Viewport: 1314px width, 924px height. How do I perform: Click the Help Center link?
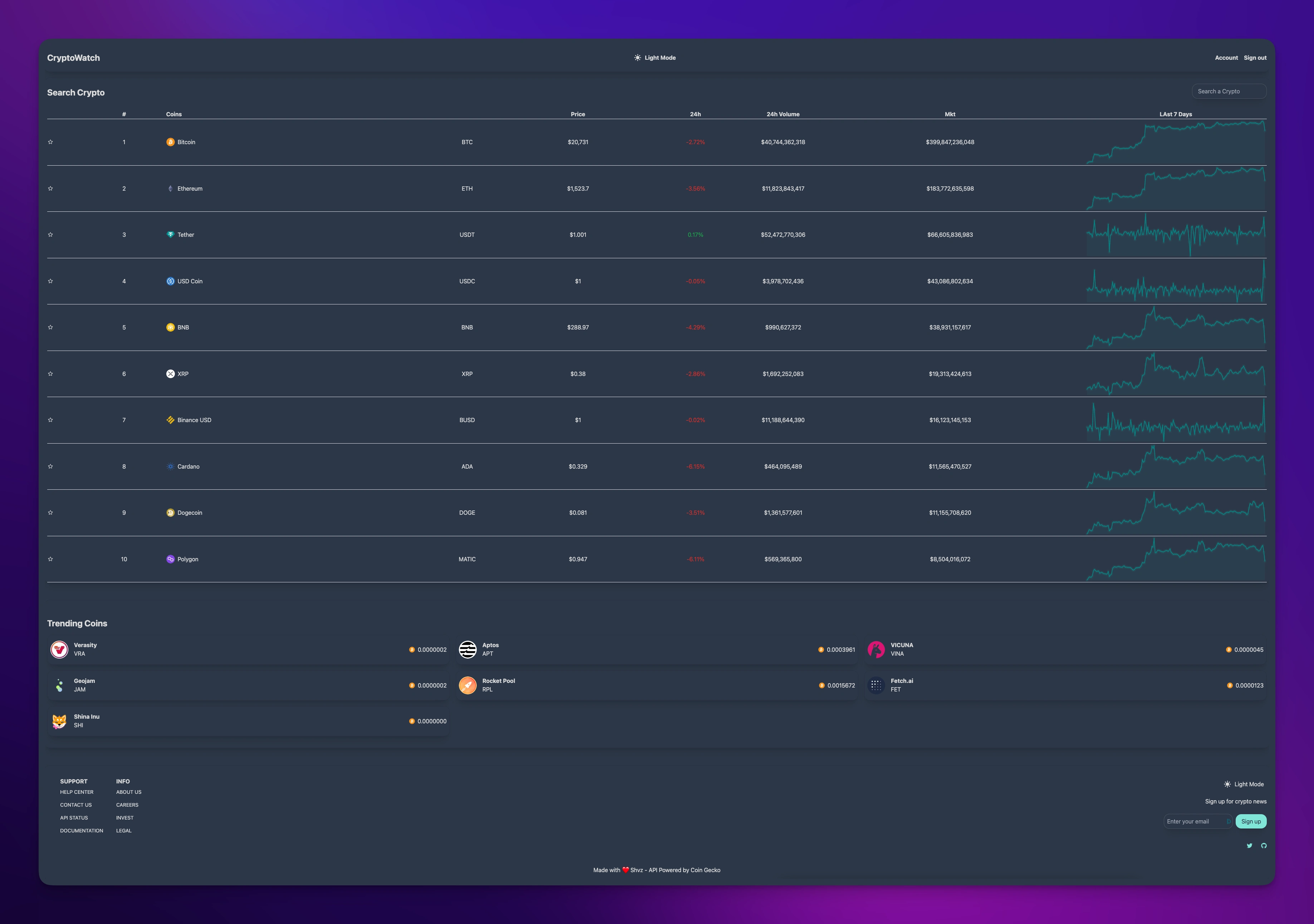tap(76, 792)
